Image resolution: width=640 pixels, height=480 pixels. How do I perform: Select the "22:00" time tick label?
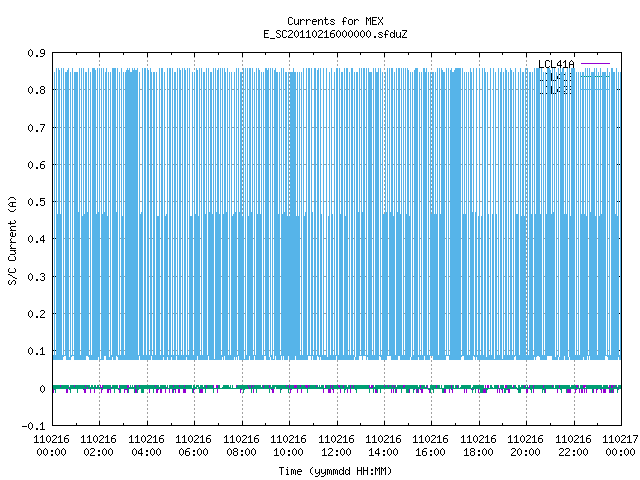[573, 452]
